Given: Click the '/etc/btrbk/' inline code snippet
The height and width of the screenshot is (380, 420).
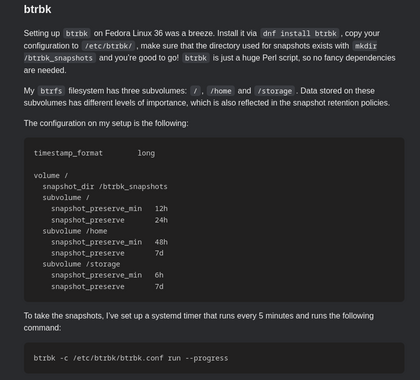Looking at the screenshot, I should click(108, 46).
